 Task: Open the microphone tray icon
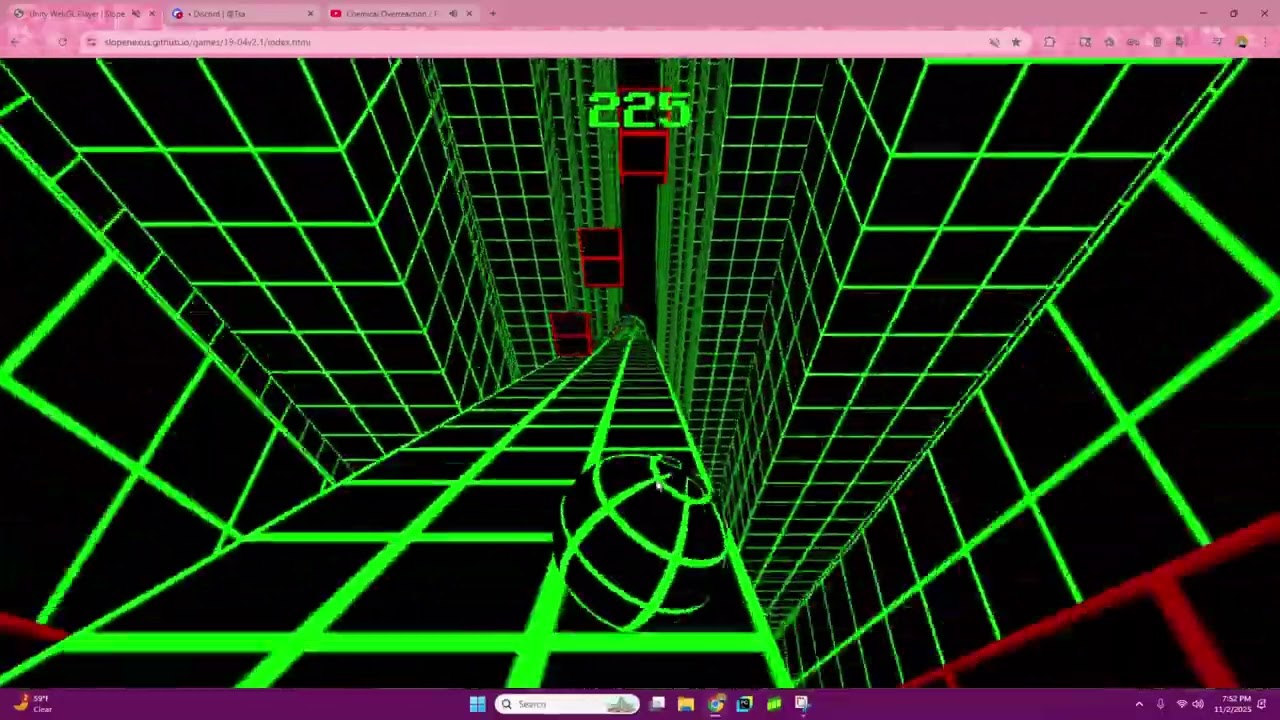point(1160,704)
